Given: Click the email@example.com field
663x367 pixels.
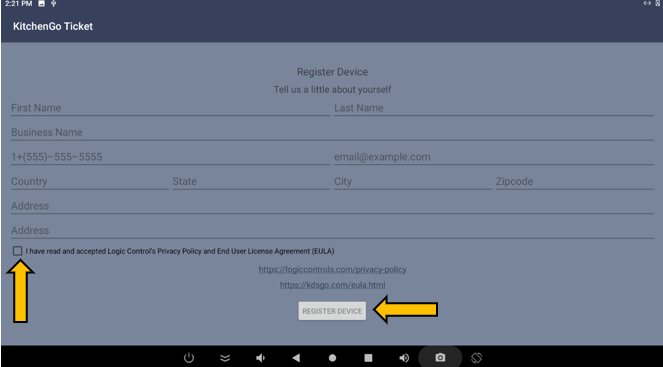Looking at the screenshot, I should (494, 157).
